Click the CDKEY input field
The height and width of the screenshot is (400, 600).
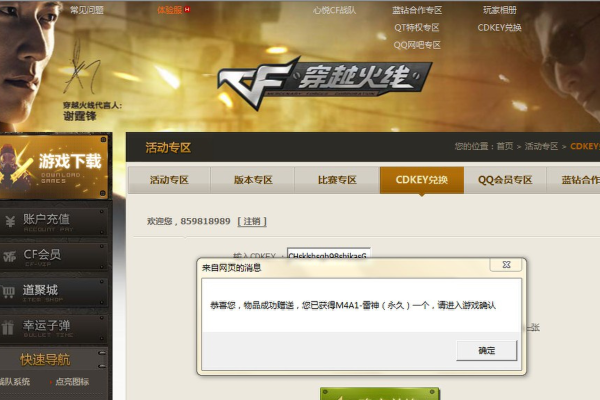(x=329, y=253)
